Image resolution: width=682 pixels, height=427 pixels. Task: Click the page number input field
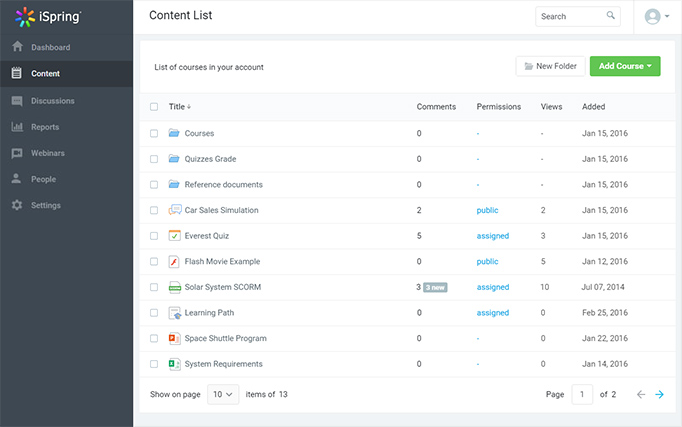point(582,394)
